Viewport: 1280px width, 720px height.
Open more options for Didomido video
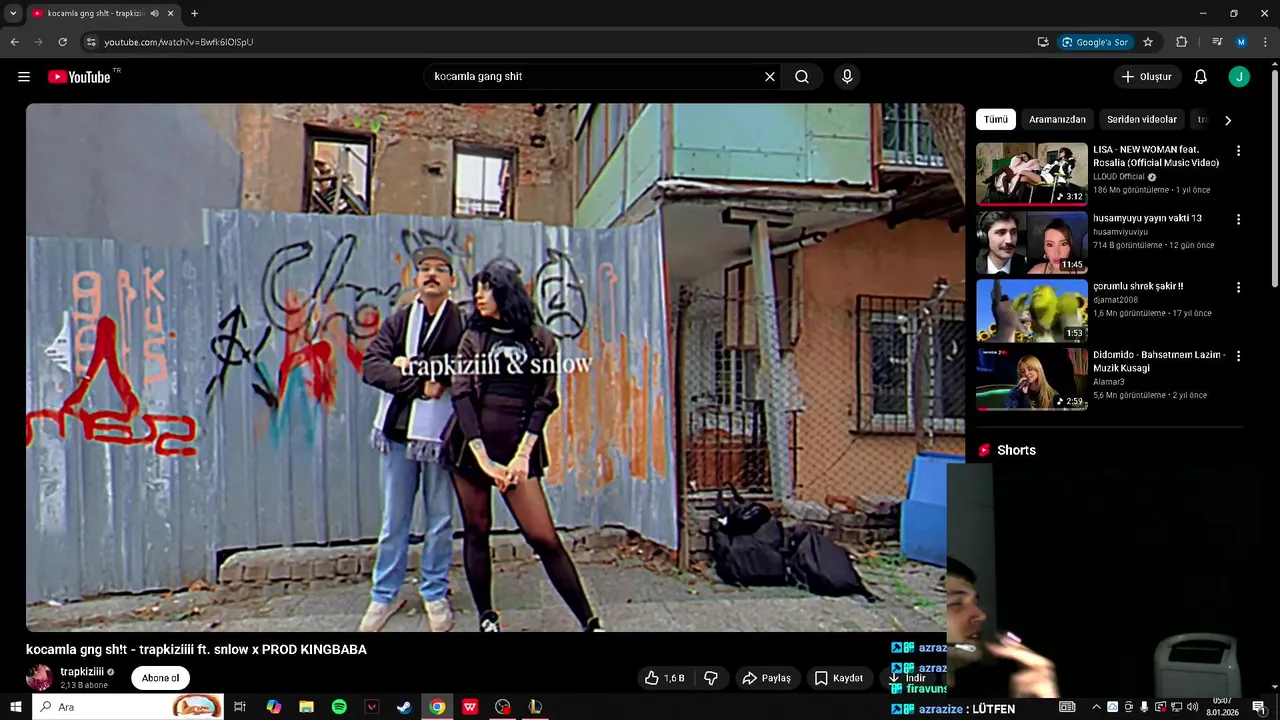point(1238,356)
